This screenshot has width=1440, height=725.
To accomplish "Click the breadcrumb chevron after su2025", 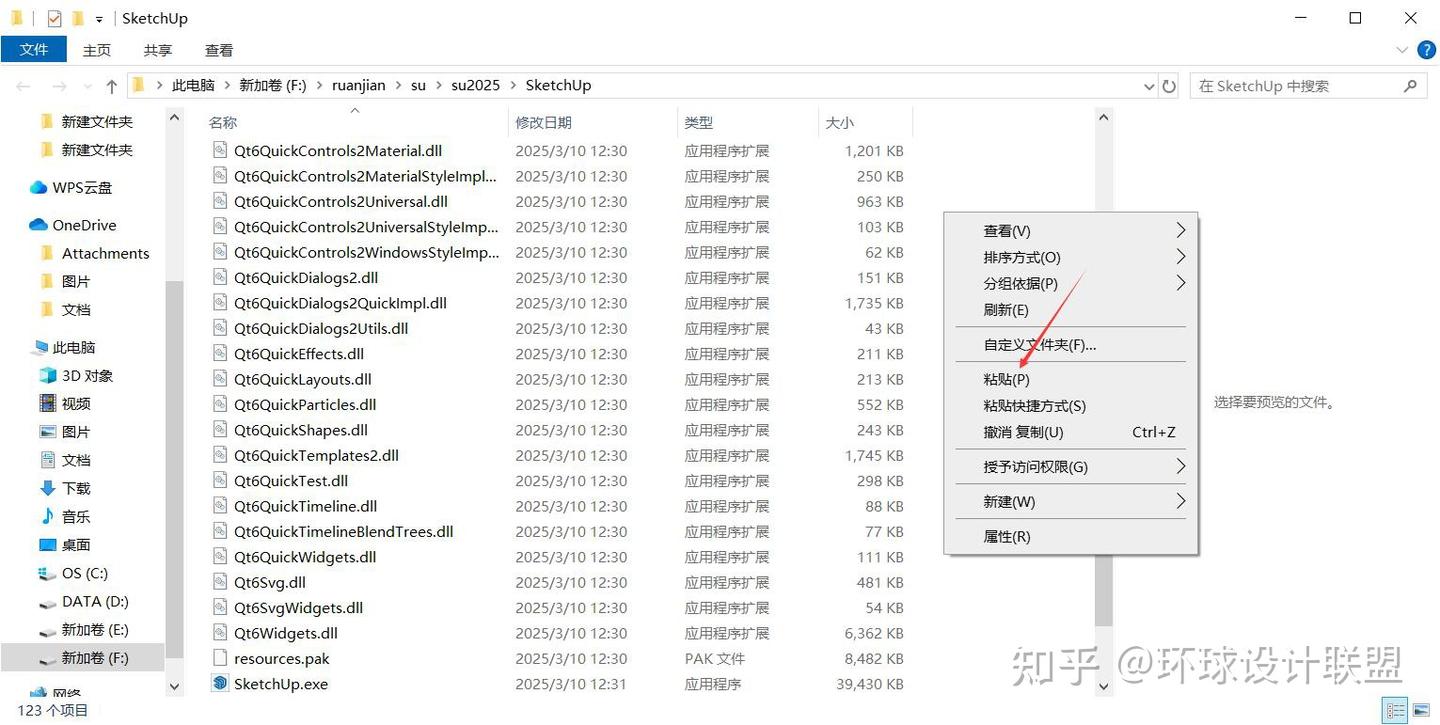I will pyautogui.click(x=515, y=85).
